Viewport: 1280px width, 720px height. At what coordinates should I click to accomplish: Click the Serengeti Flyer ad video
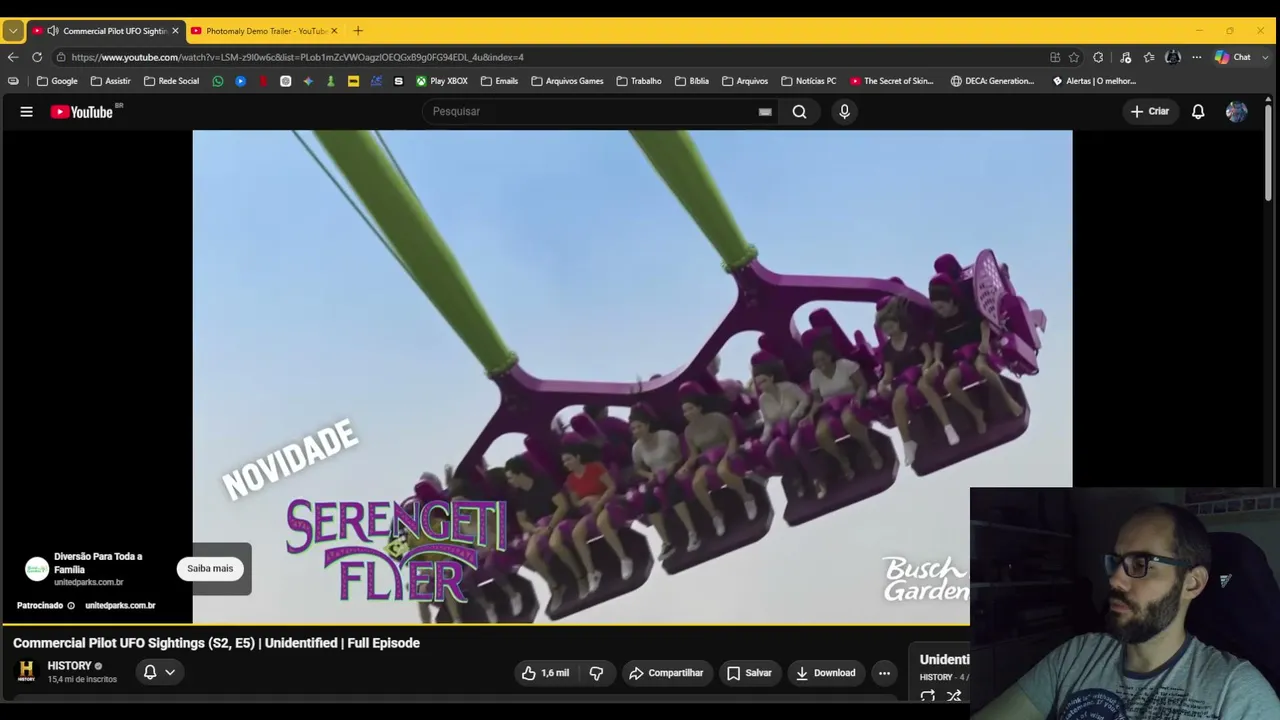(632, 377)
